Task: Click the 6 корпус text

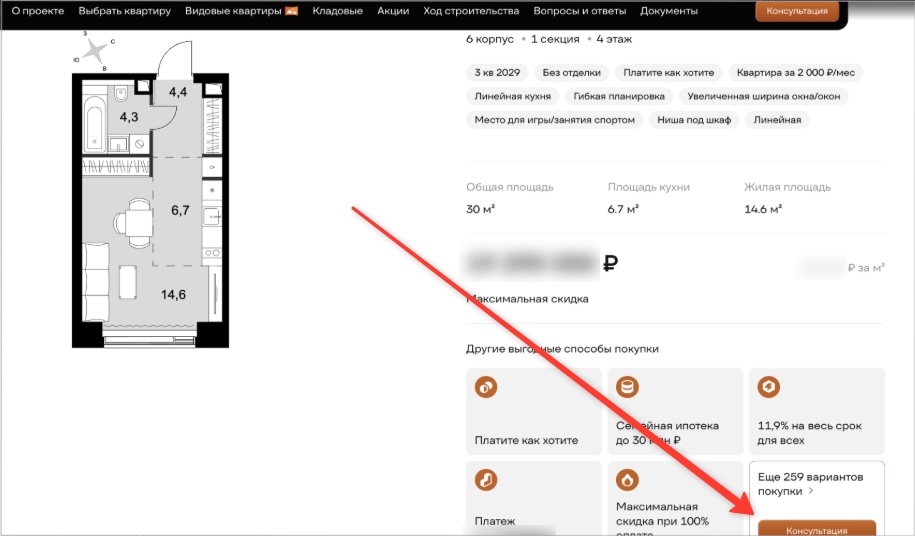Action: pos(490,39)
